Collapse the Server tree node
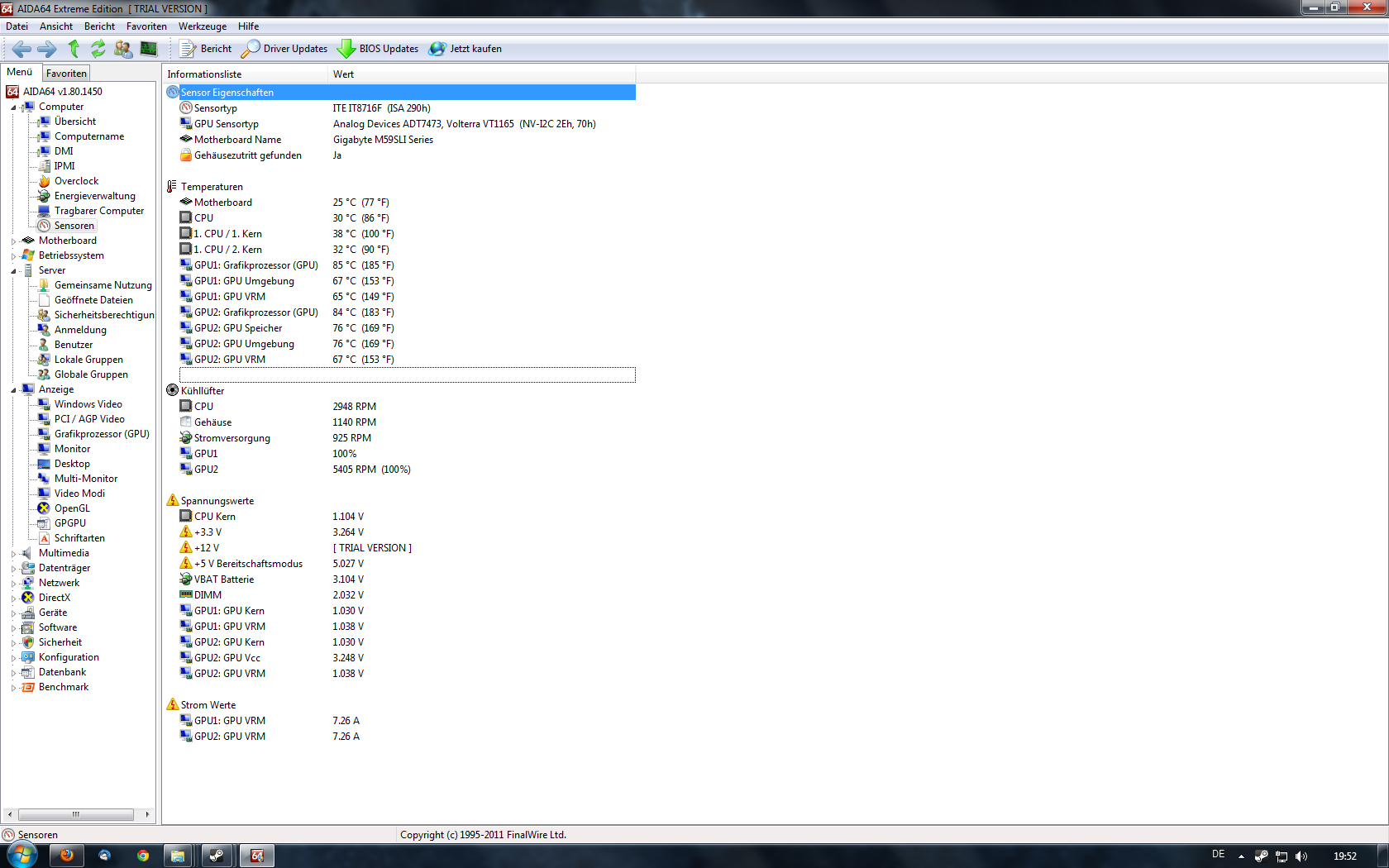1389x868 pixels. point(13,271)
